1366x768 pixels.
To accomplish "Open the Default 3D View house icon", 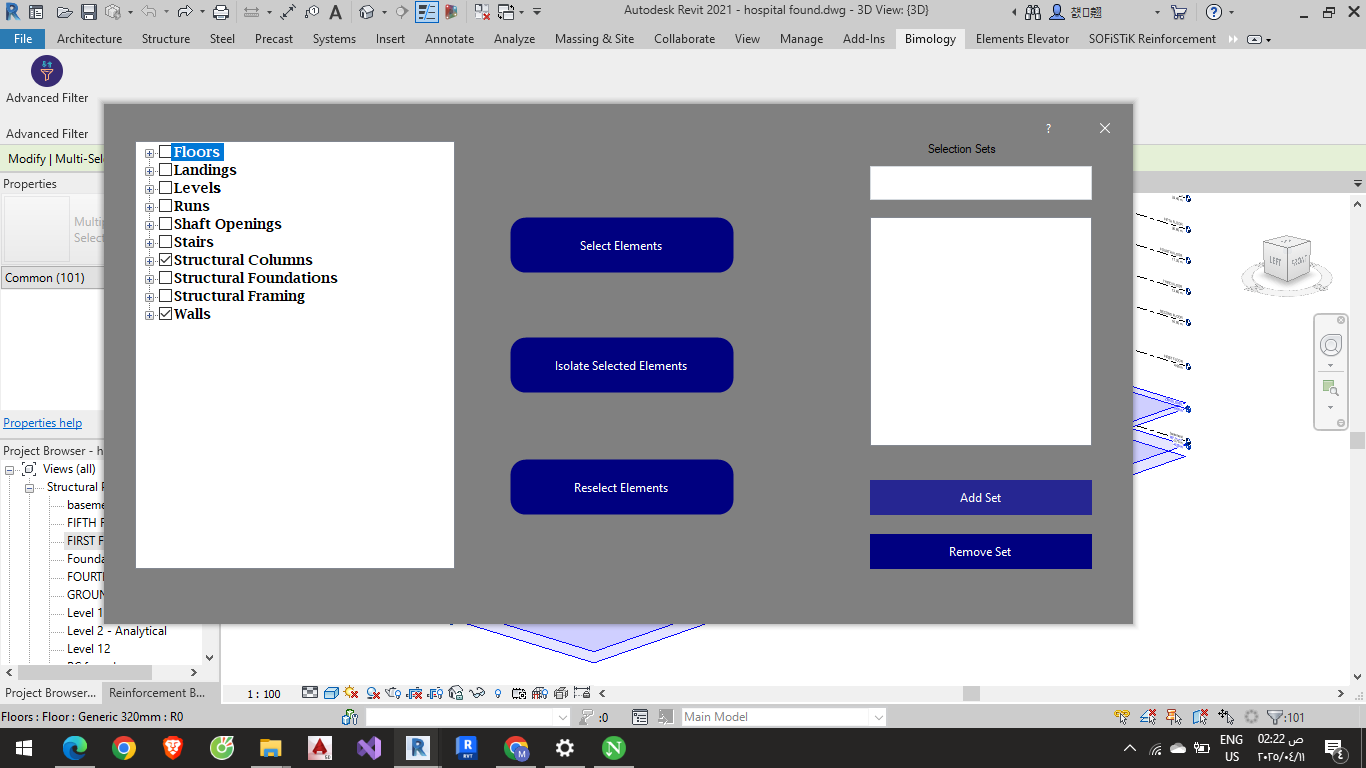I will [367, 12].
